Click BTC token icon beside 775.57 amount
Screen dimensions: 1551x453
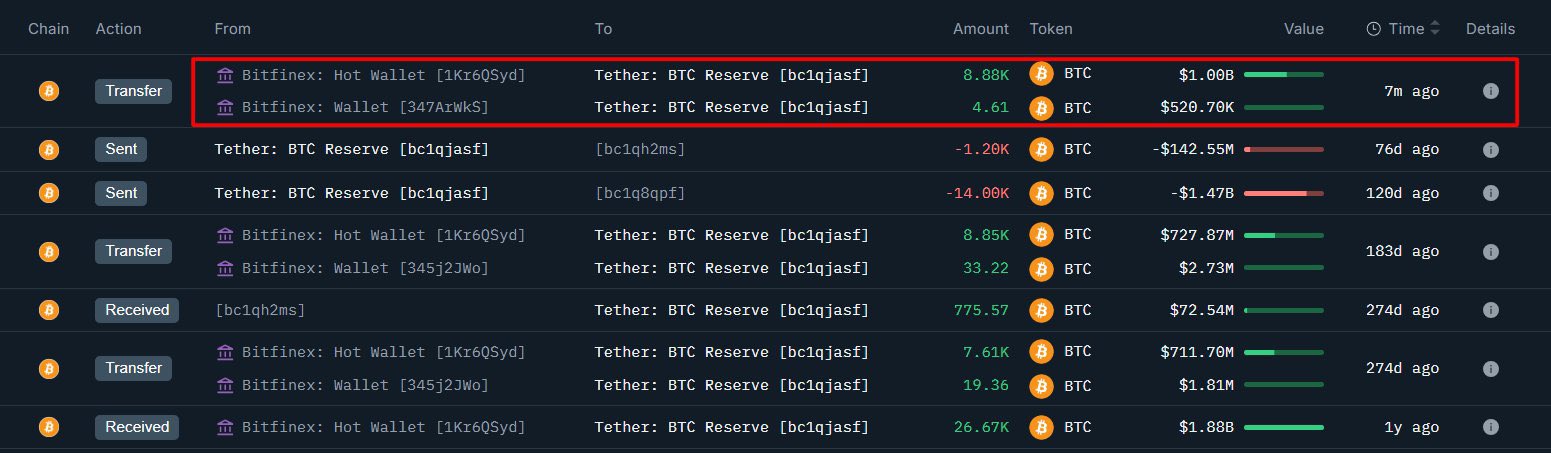[1042, 310]
